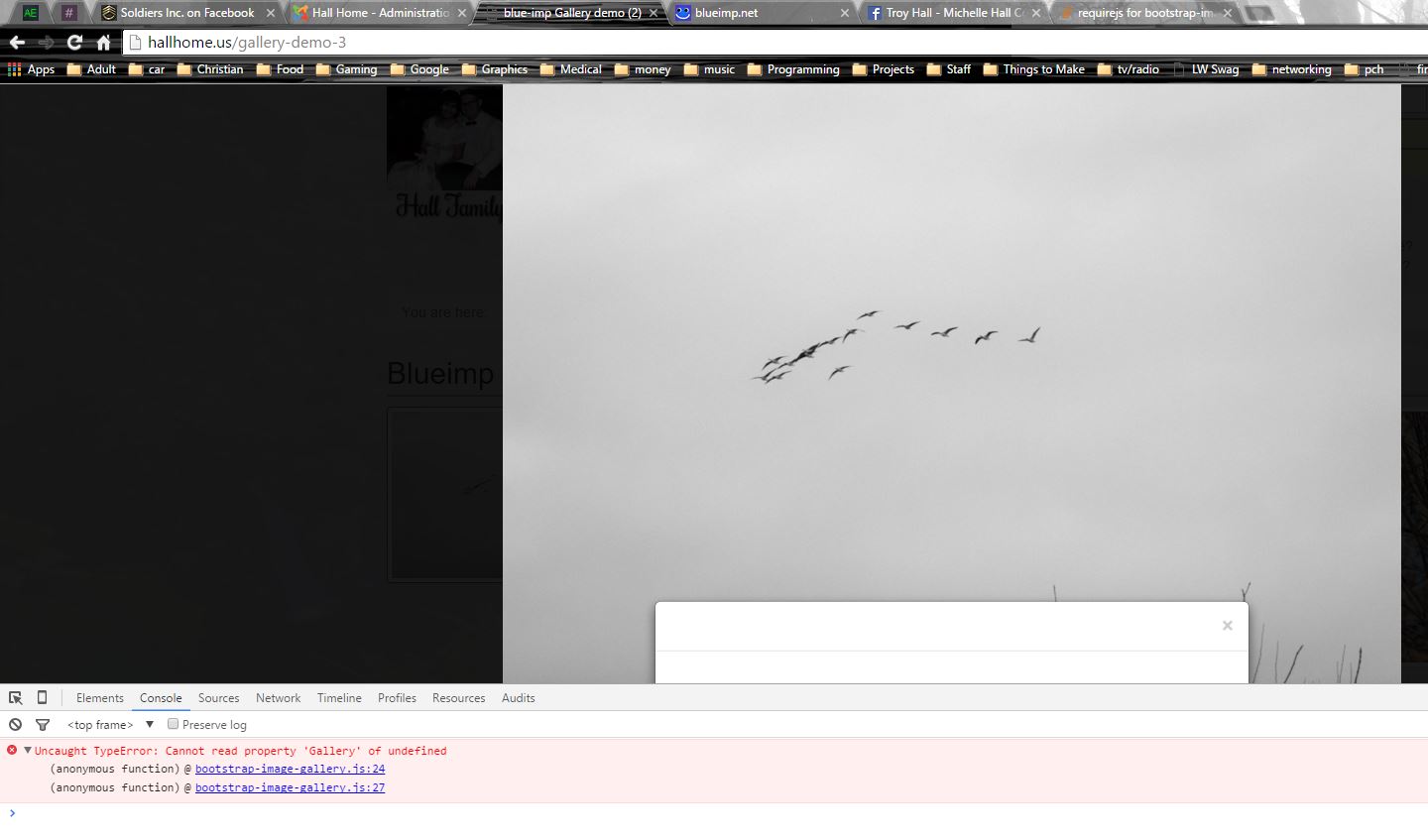The width and height of the screenshot is (1428, 840).
Task: Enable the Preserve log checkbox
Action: [x=173, y=724]
